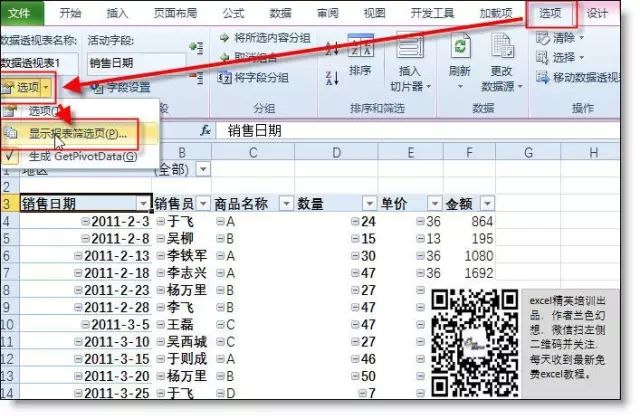Click 取消组合 ungroup icon
This screenshot has width=640, height=419.
click(224, 58)
